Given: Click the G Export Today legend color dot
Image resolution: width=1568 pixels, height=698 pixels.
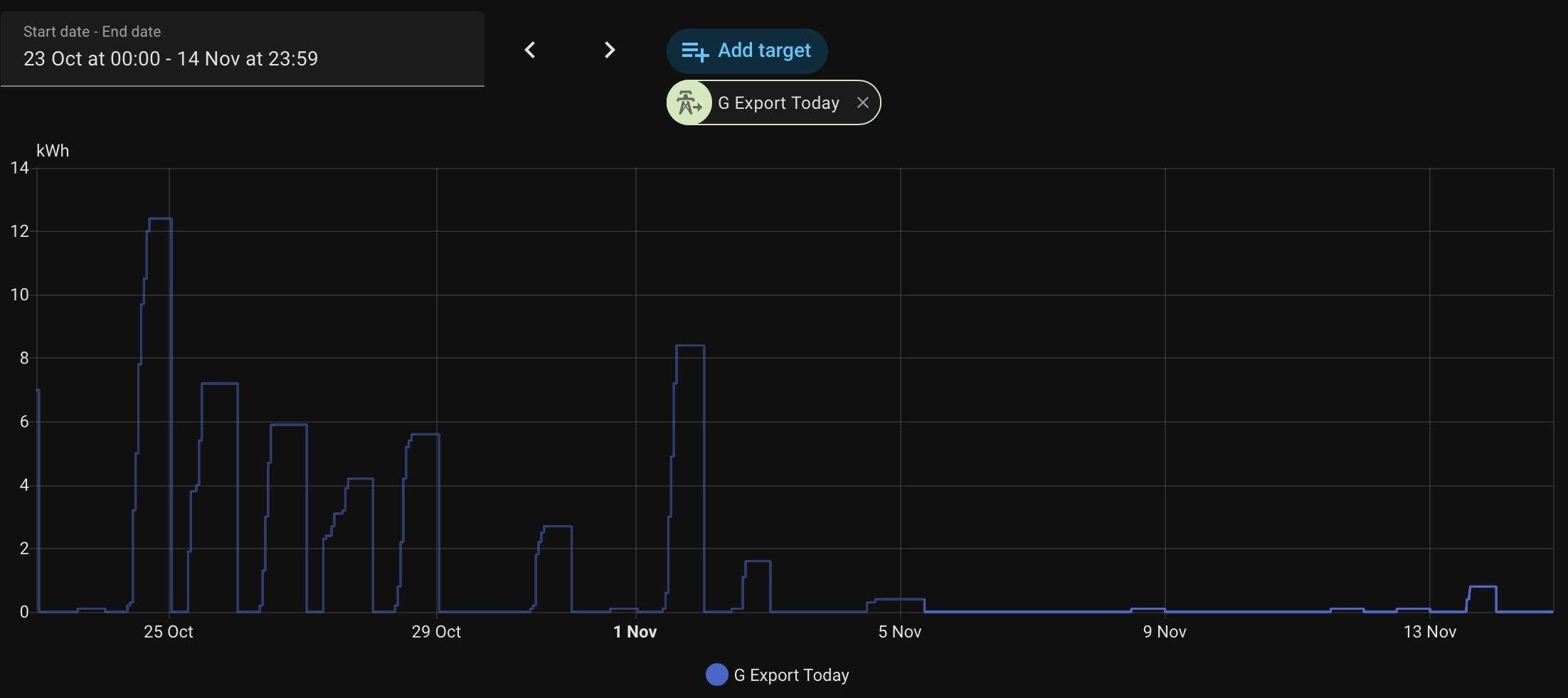Looking at the screenshot, I should (x=717, y=675).
